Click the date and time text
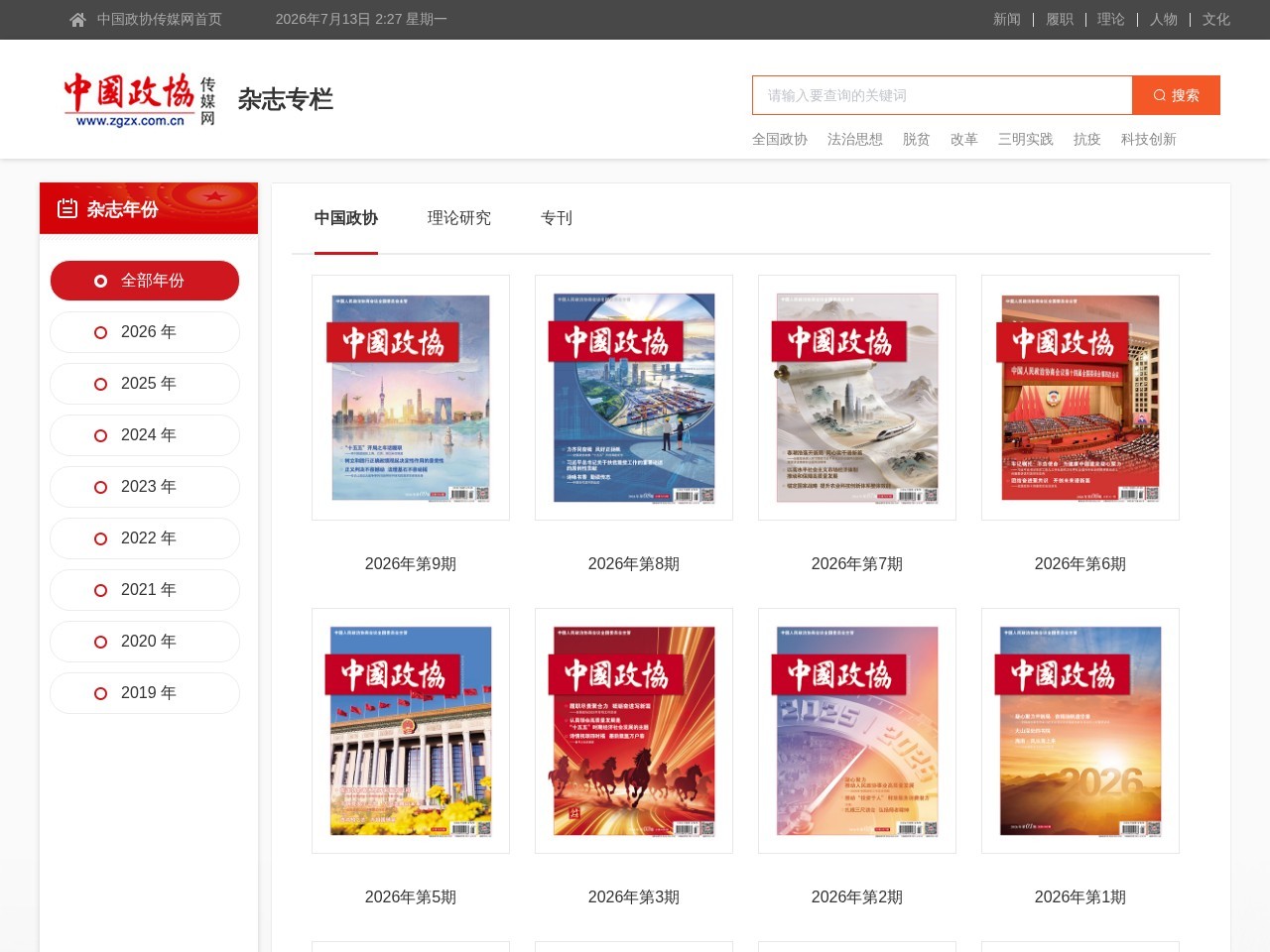Viewport: 1270px width, 952px height. point(361,19)
